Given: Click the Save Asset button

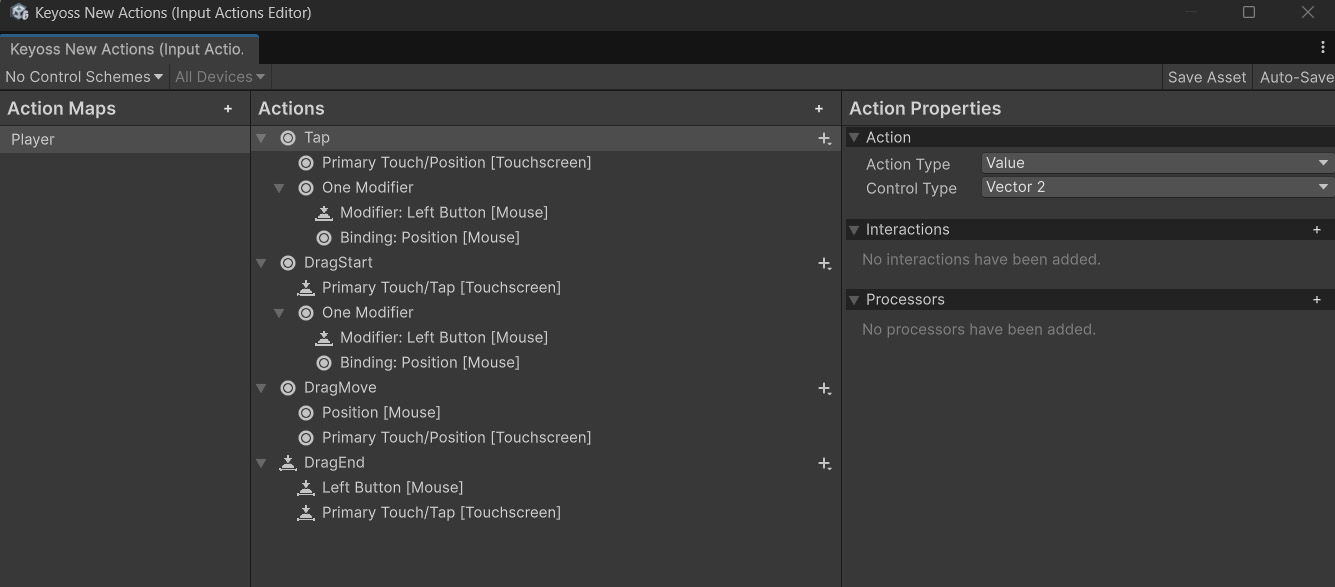Looking at the screenshot, I should [x=1206, y=77].
